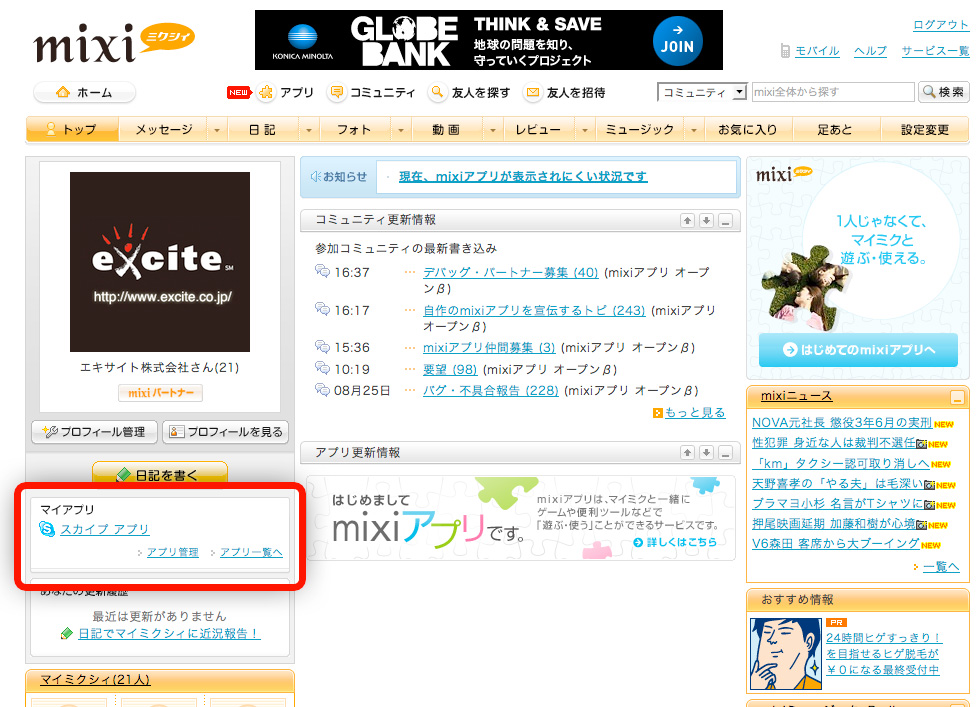Move App updates panel up

click(x=687, y=453)
